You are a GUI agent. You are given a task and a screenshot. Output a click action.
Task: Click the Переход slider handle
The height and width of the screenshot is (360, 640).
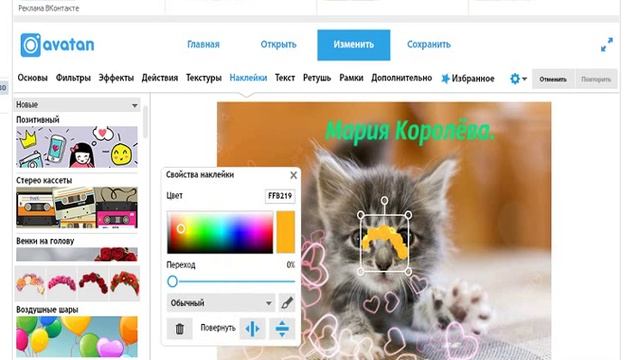[172, 281]
